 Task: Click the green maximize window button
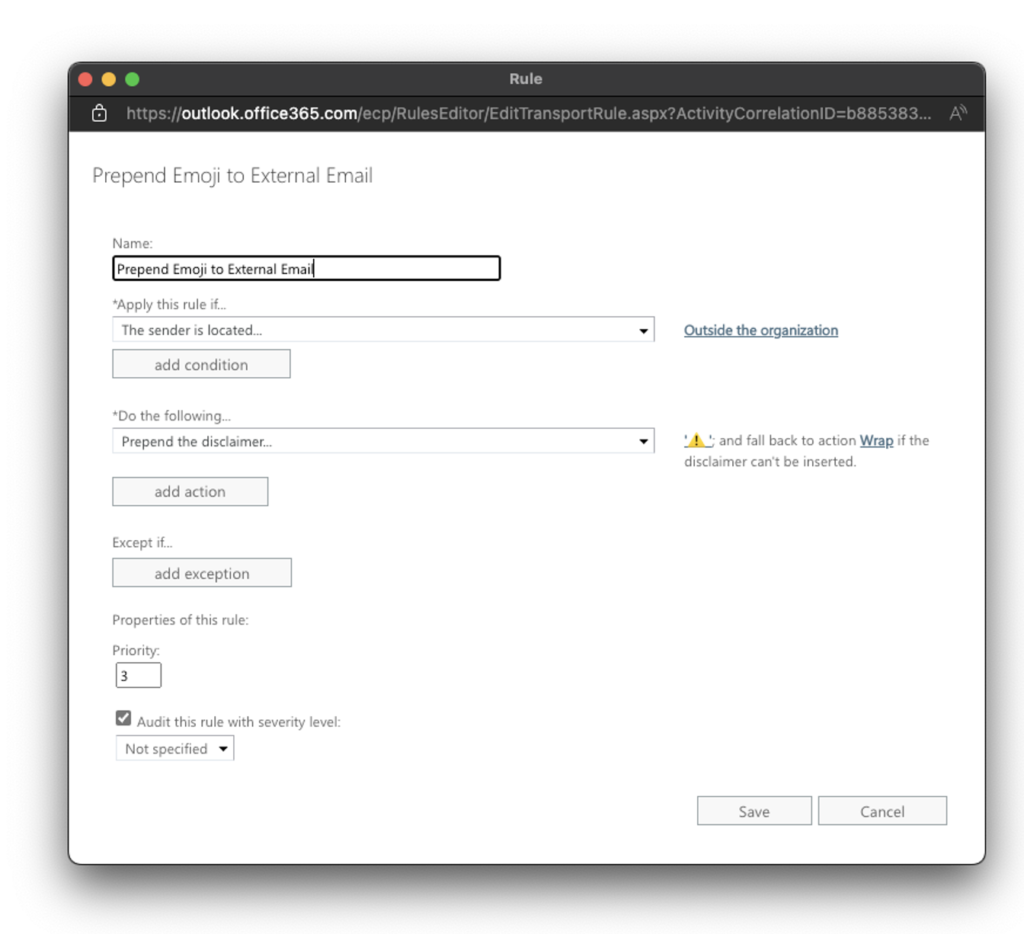click(x=132, y=79)
